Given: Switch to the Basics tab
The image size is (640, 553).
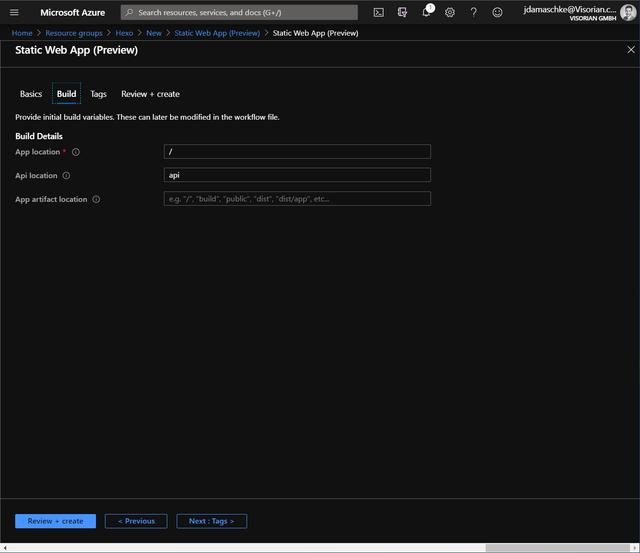Looking at the screenshot, I should [31, 94].
